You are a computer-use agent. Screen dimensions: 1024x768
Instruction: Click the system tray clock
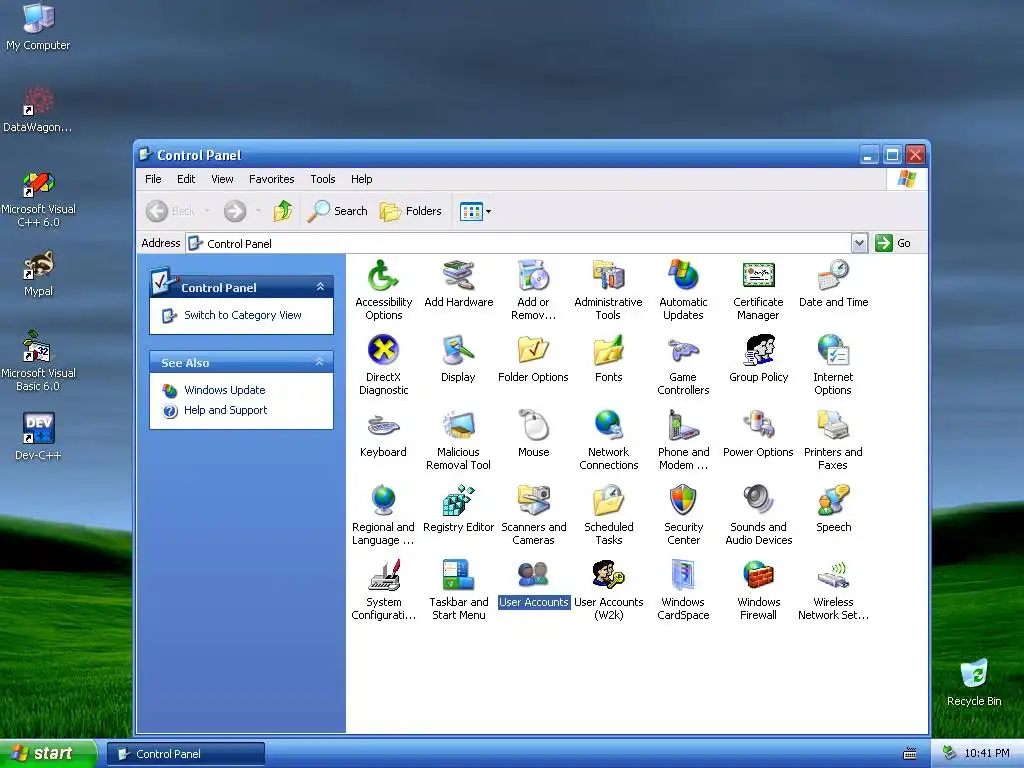(x=987, y=754)
